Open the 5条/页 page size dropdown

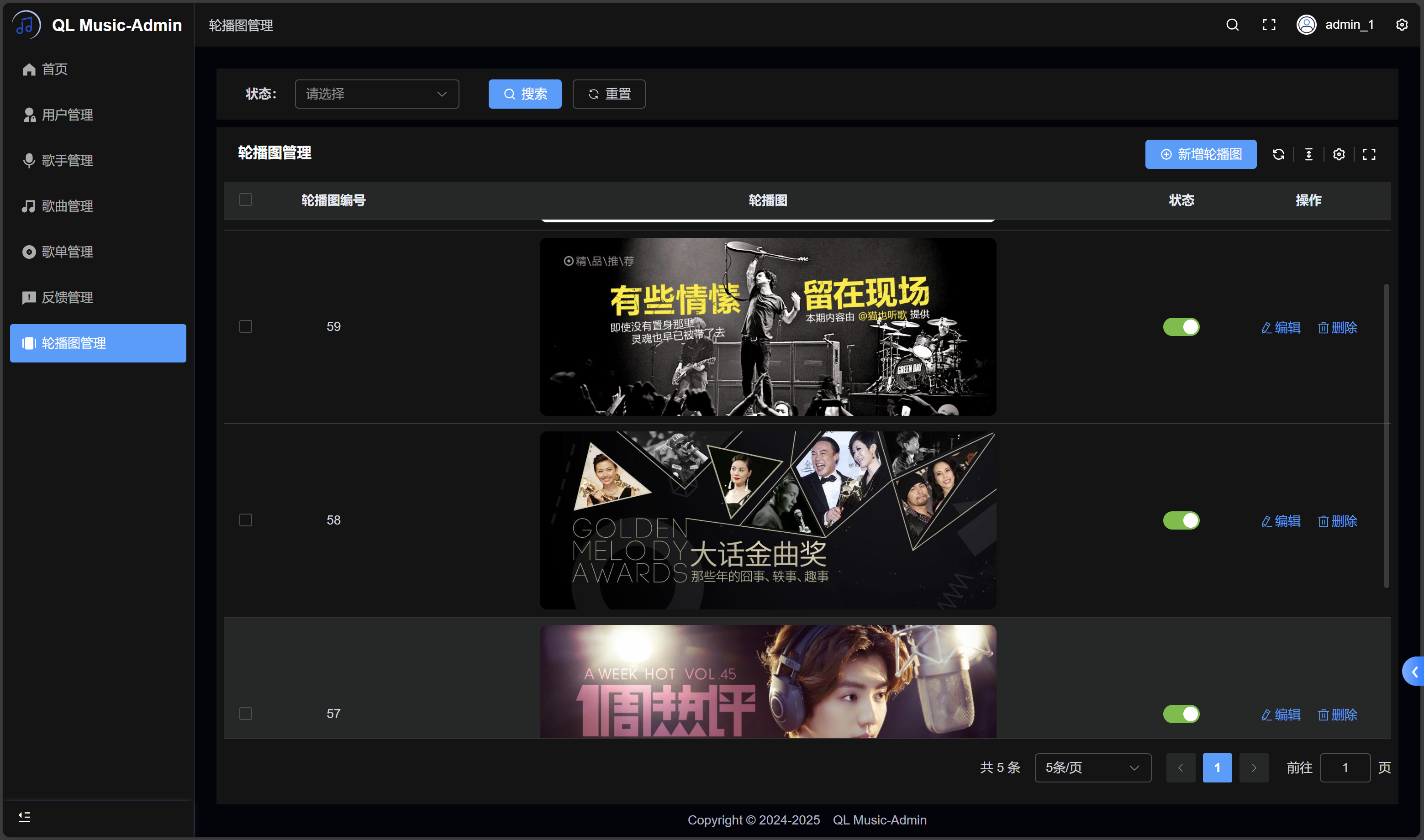point(1092,767)
